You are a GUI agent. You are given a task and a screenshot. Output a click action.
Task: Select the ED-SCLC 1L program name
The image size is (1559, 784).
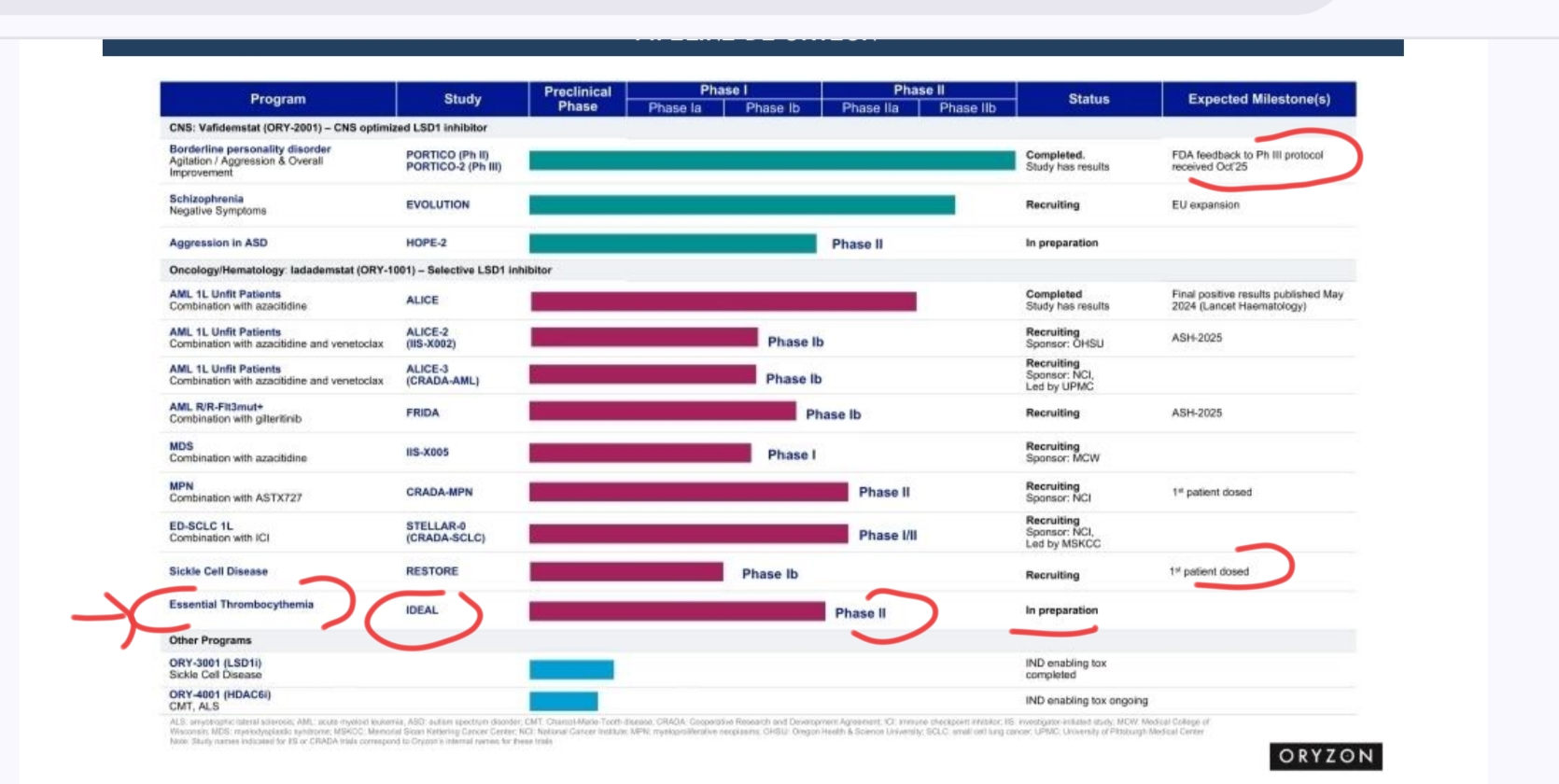tap(202, 526)
